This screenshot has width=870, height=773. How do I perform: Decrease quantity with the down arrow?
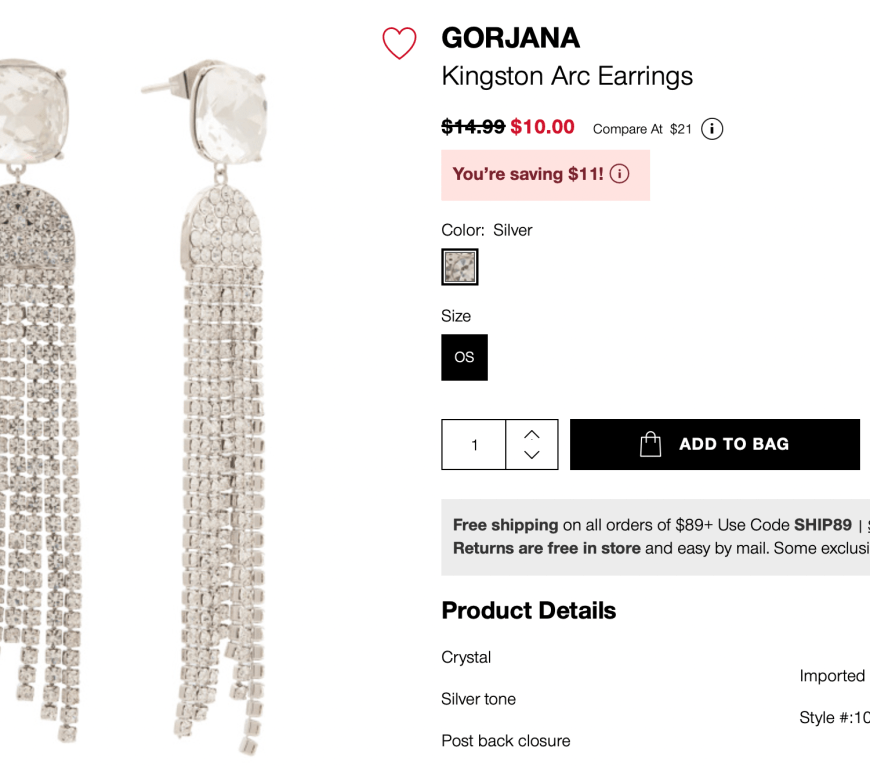(532, 456)
